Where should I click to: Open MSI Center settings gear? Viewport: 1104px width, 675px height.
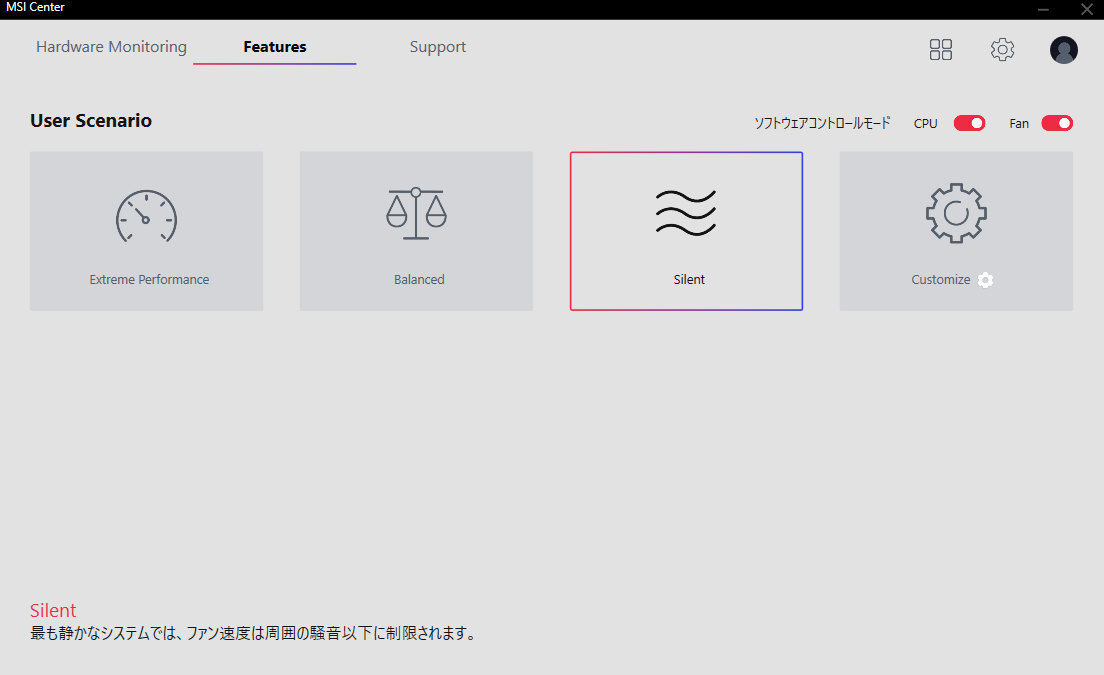(1002, 49)
